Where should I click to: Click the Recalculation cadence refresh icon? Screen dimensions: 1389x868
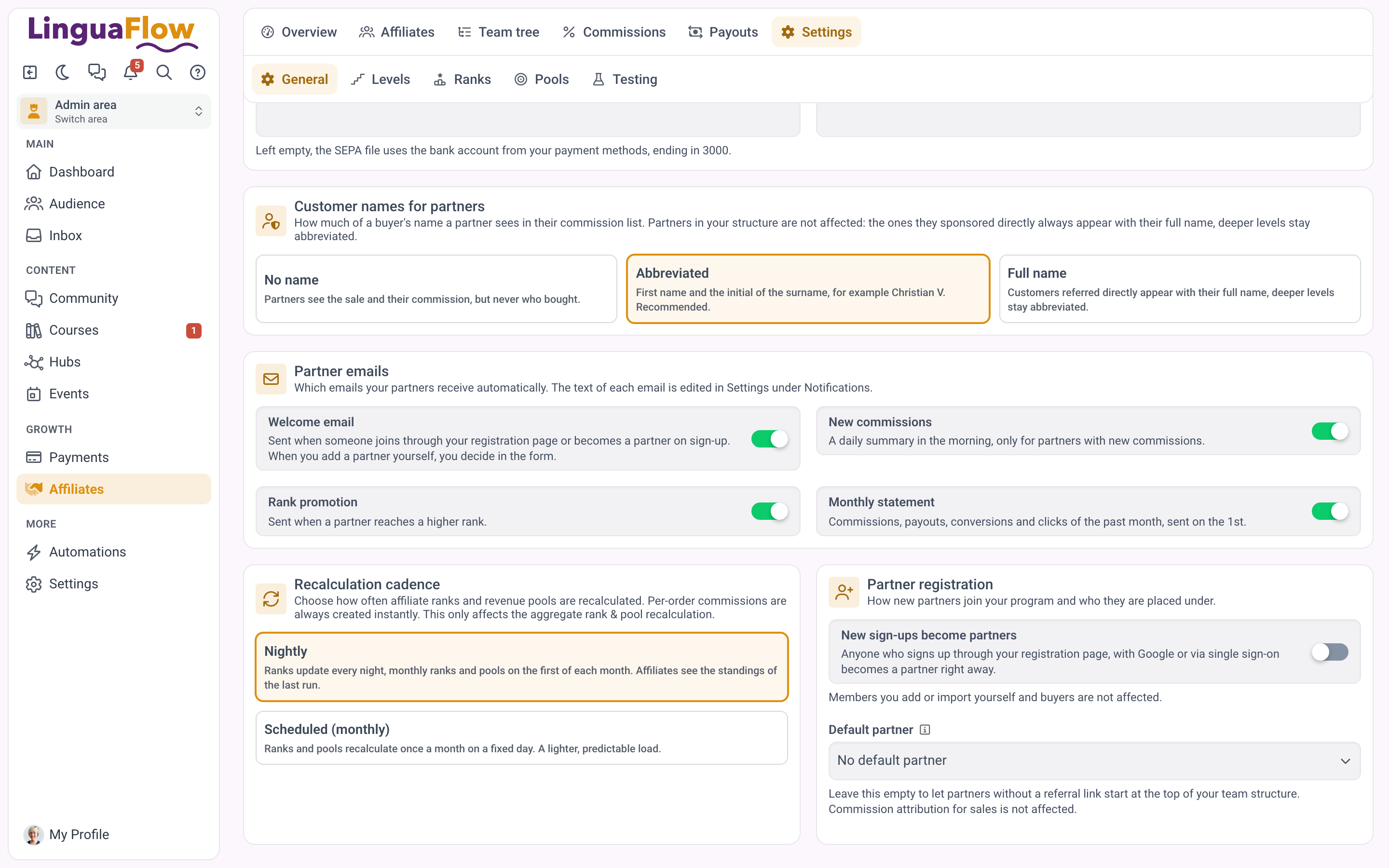(x=271, y=599)
